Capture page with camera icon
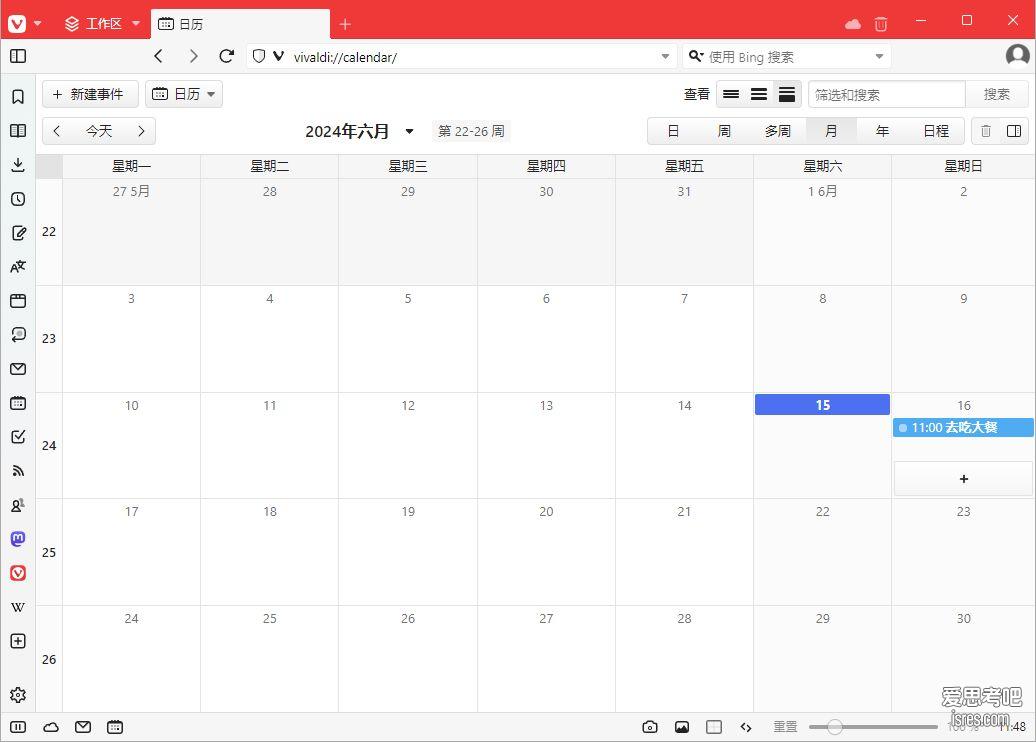Viewport: 1036px width, 742px height. pos(649,727)
